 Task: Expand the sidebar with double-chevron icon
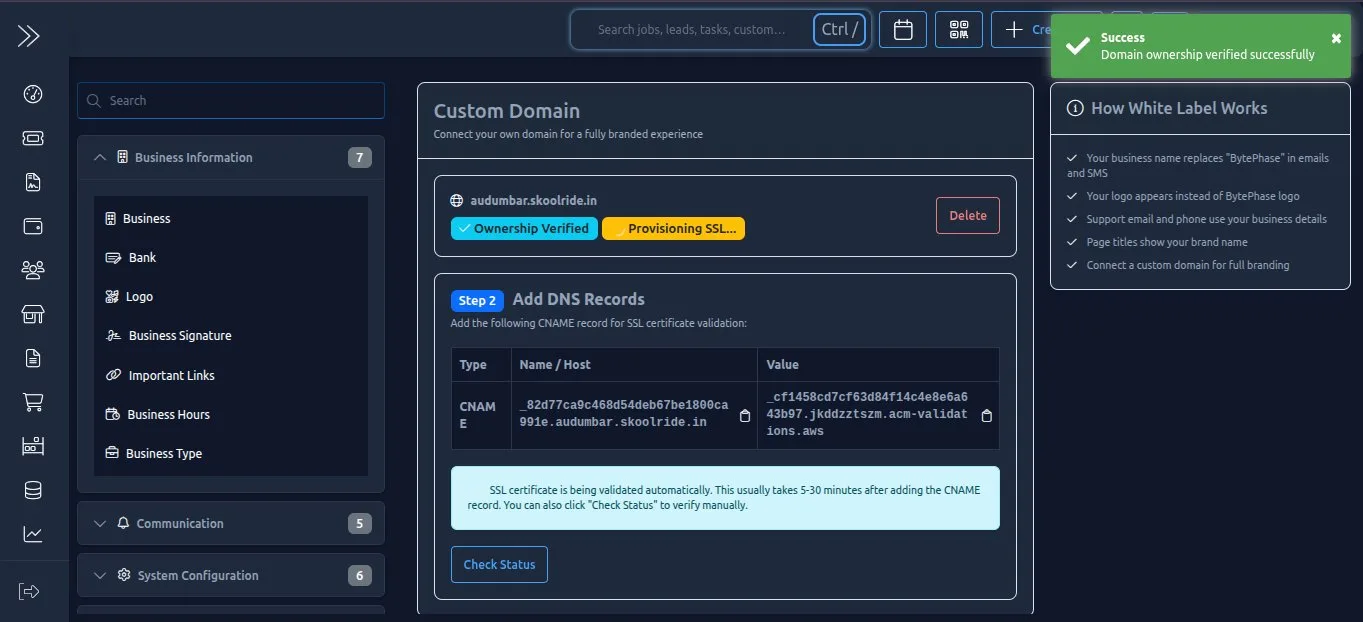click(x=28, y=36)
